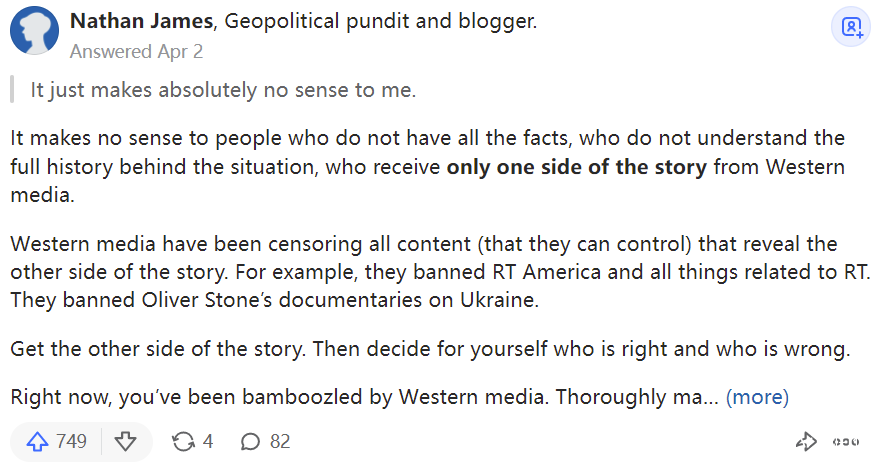Expand the answer with the (more) link
Image resolution: width=886 pixels, height=468 pixels.
click(757, 397)
